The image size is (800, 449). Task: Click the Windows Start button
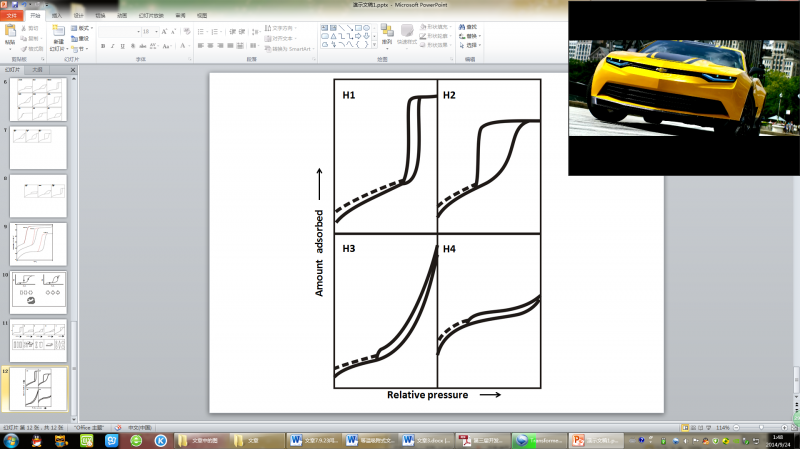[x=10, y=440]
